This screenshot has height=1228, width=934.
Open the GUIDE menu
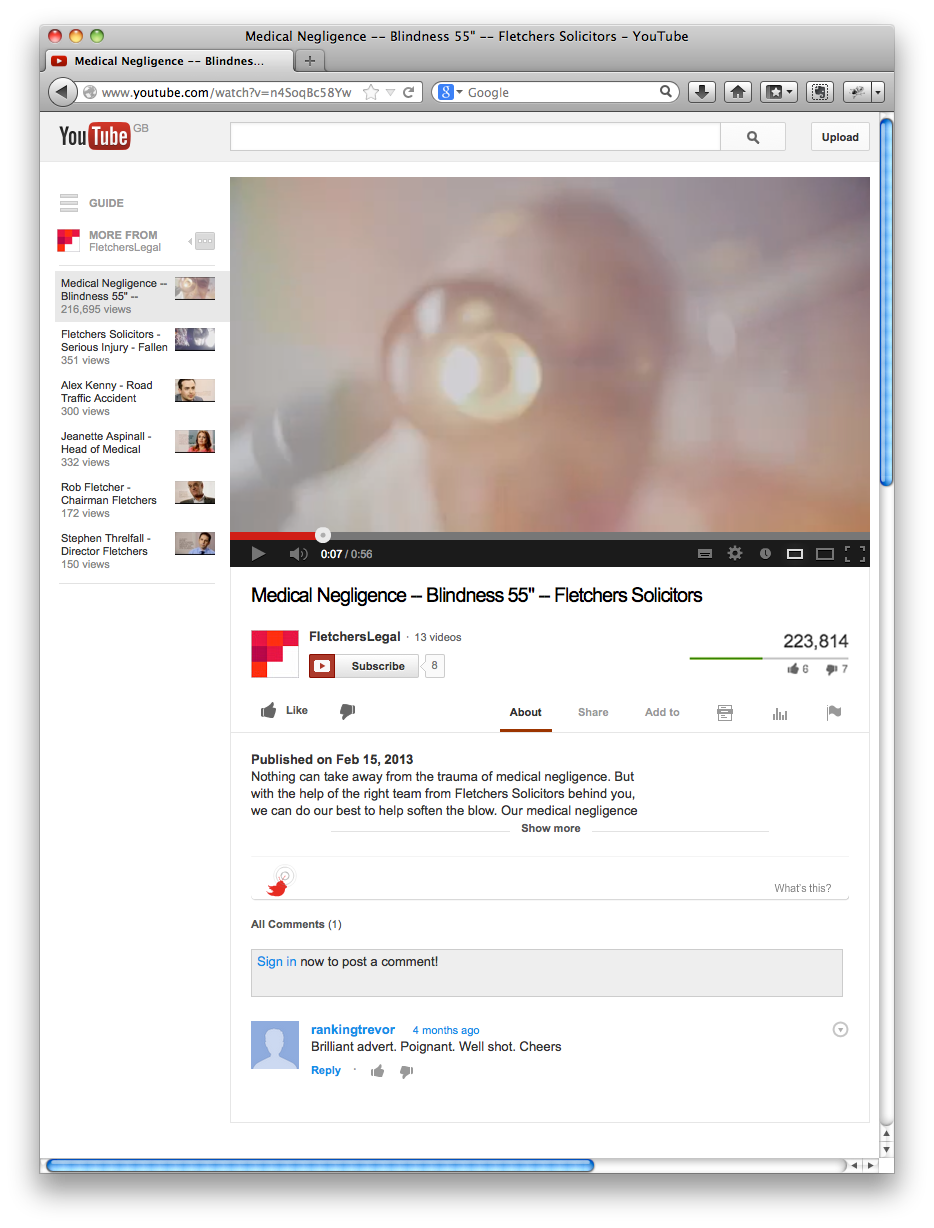point(91,203)
